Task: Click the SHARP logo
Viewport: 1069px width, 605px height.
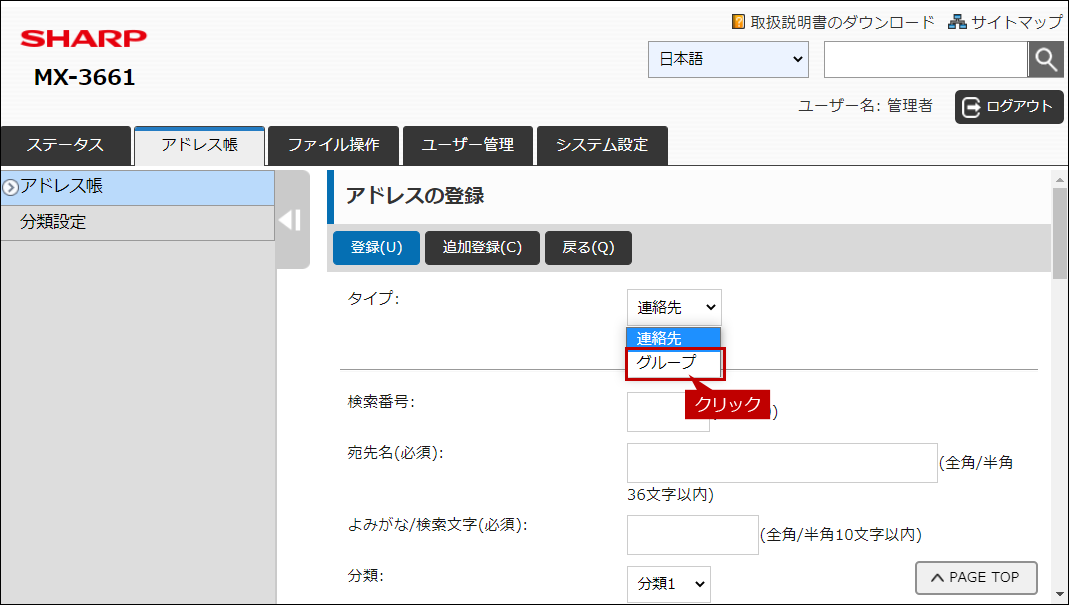Action: click(x=84, y=39)
